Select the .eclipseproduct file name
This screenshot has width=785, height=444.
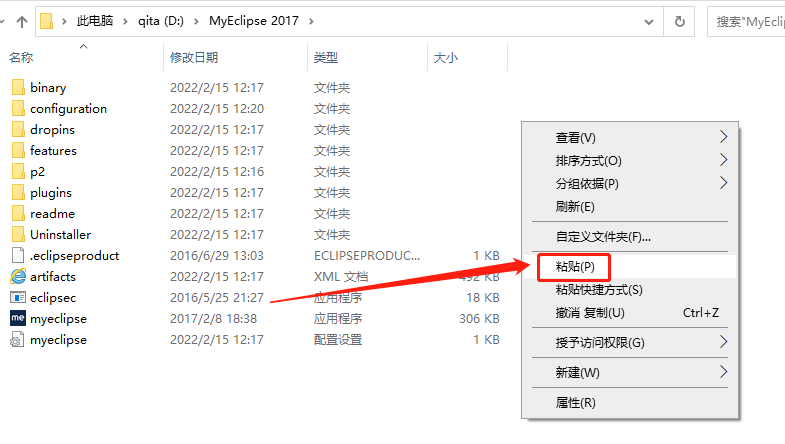[75, 256]
